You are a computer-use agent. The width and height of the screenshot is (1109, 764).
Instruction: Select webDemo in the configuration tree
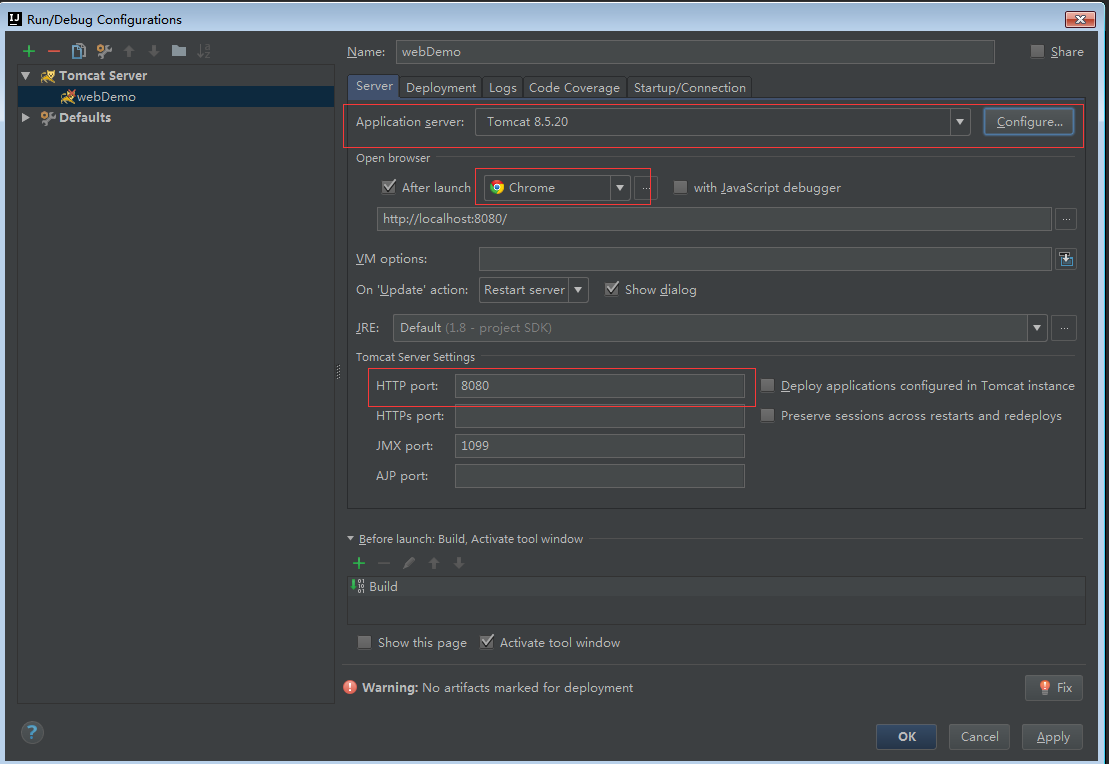106,97
